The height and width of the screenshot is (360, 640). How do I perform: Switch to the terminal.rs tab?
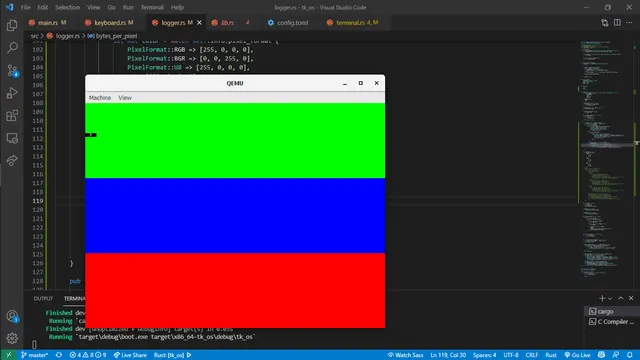pyautogui.click(x=353, y=23)
